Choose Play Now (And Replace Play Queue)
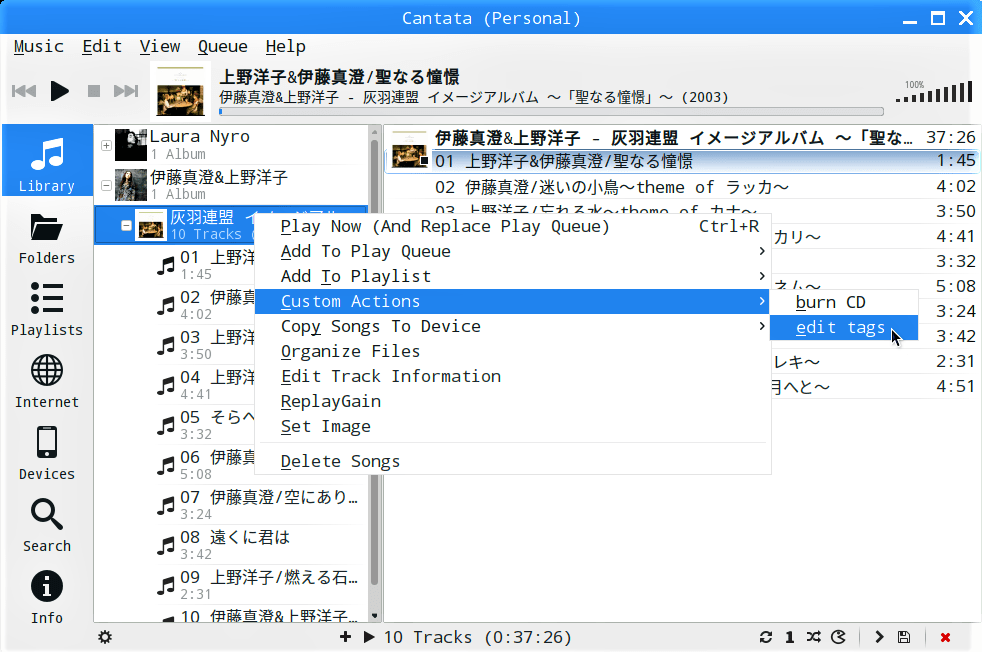The image size is (982, 652). [513, 226]
